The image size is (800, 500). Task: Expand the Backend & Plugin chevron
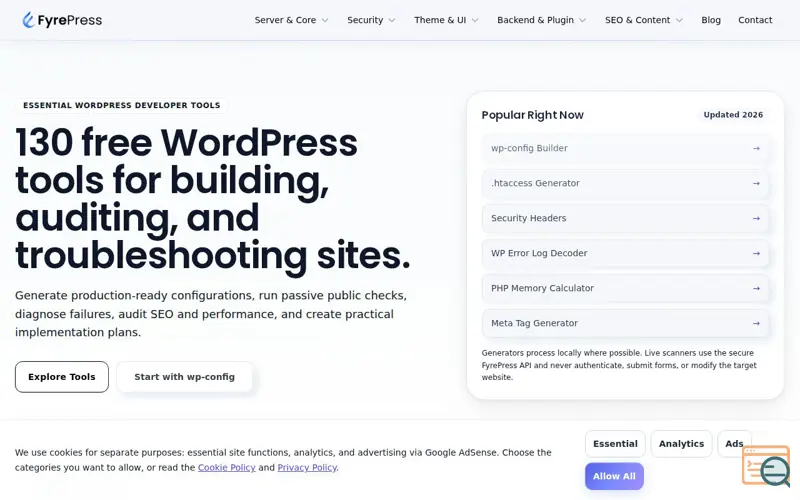pyautogui.click(x=583, y=20)
